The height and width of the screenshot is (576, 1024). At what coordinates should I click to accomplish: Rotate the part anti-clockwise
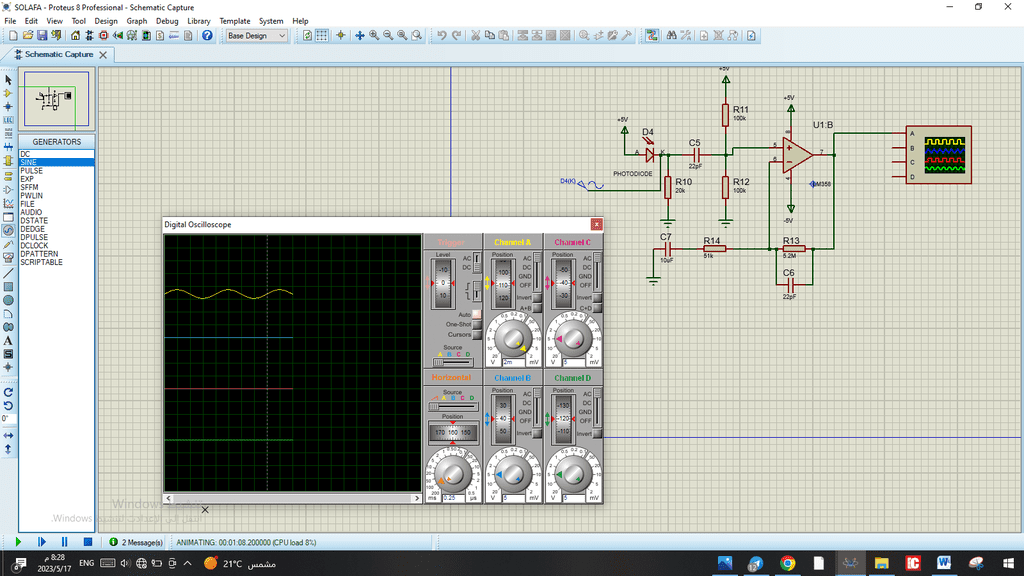8,406
